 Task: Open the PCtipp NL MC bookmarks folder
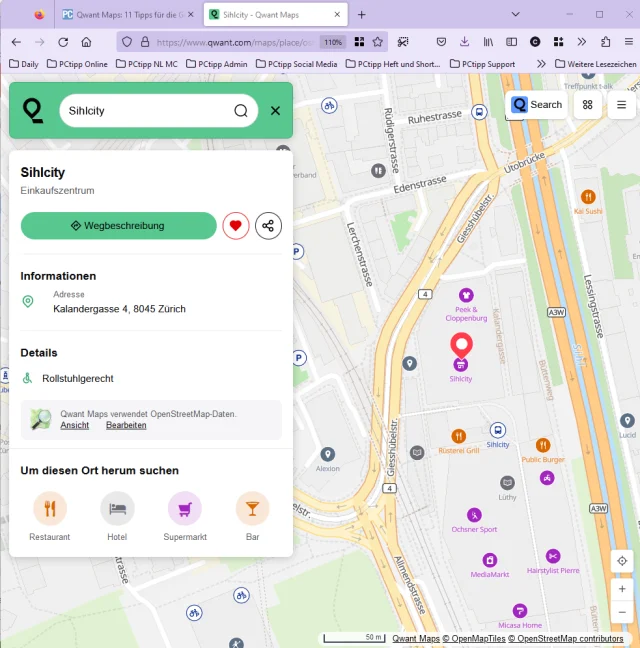[147, 64]
